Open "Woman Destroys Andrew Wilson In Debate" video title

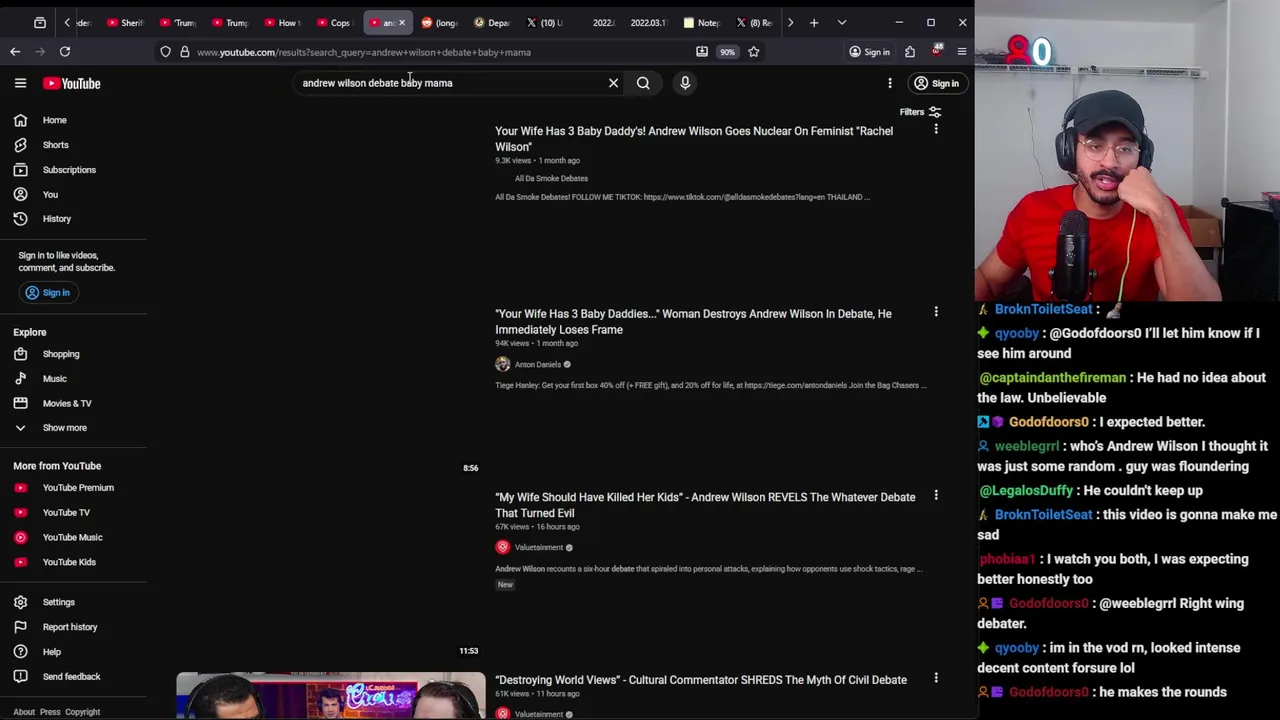(693, 321)
